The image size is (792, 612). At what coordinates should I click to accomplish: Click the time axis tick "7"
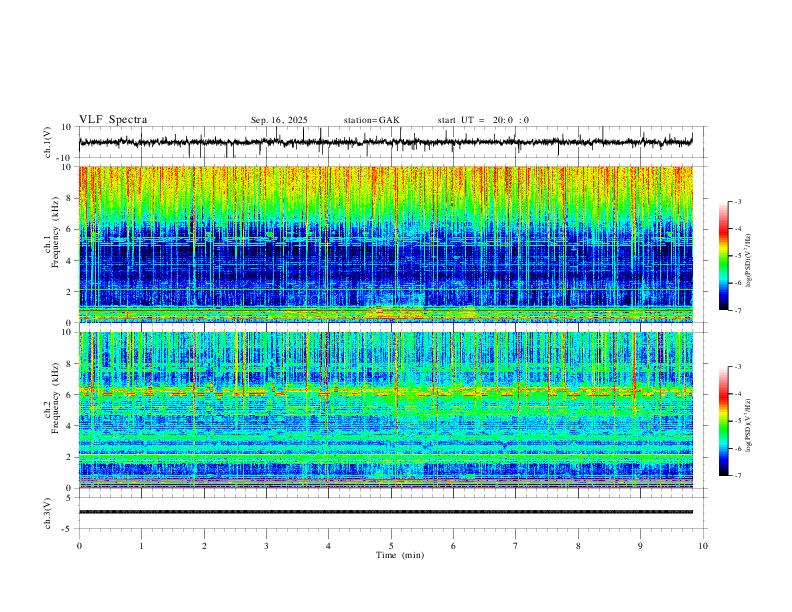(516, 546)
